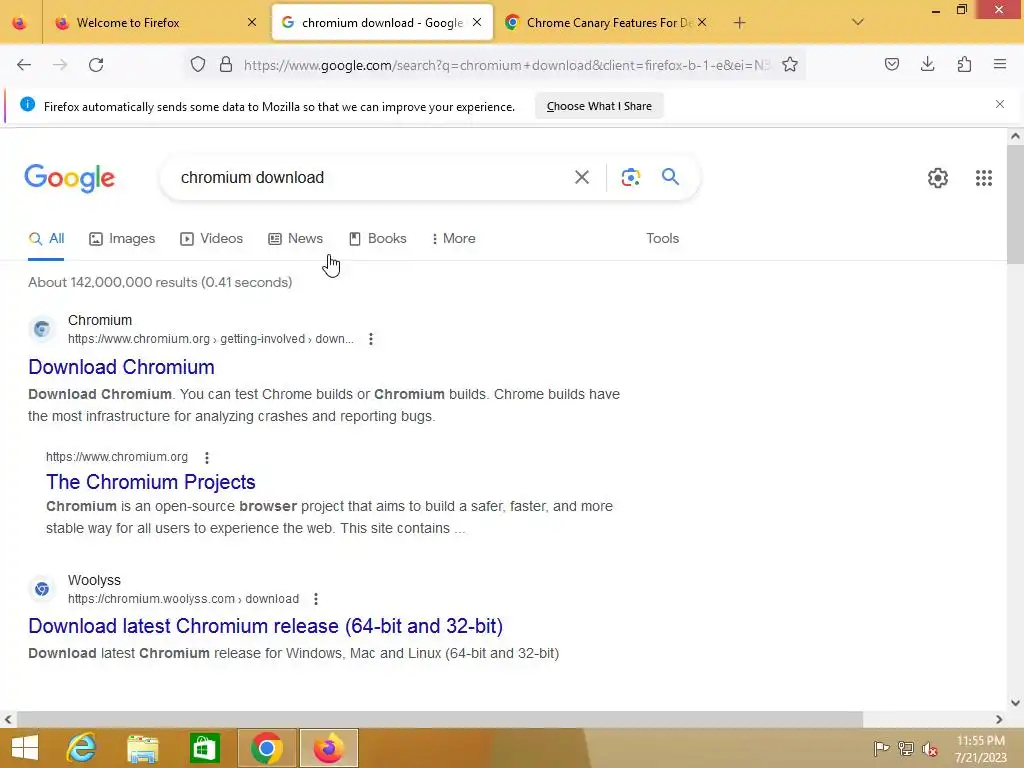1024x768 pixels.
Task: Open options for the Woolyss result
Action: click(x=316, y=599)
